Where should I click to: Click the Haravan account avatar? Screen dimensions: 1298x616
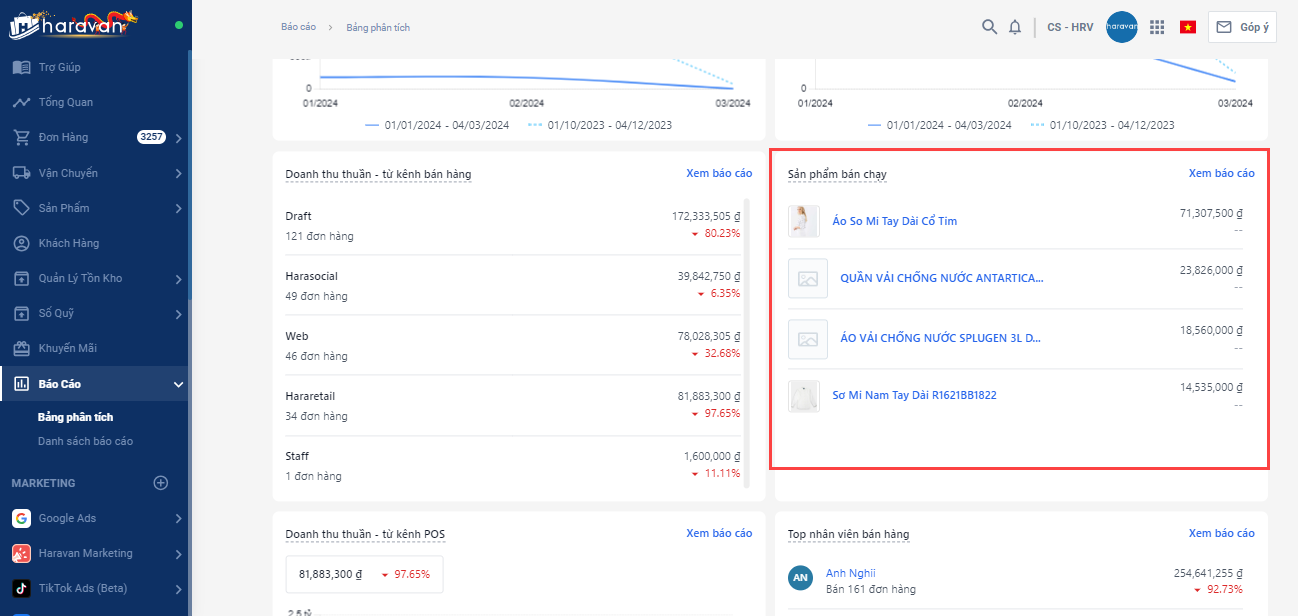point(1121,27)
